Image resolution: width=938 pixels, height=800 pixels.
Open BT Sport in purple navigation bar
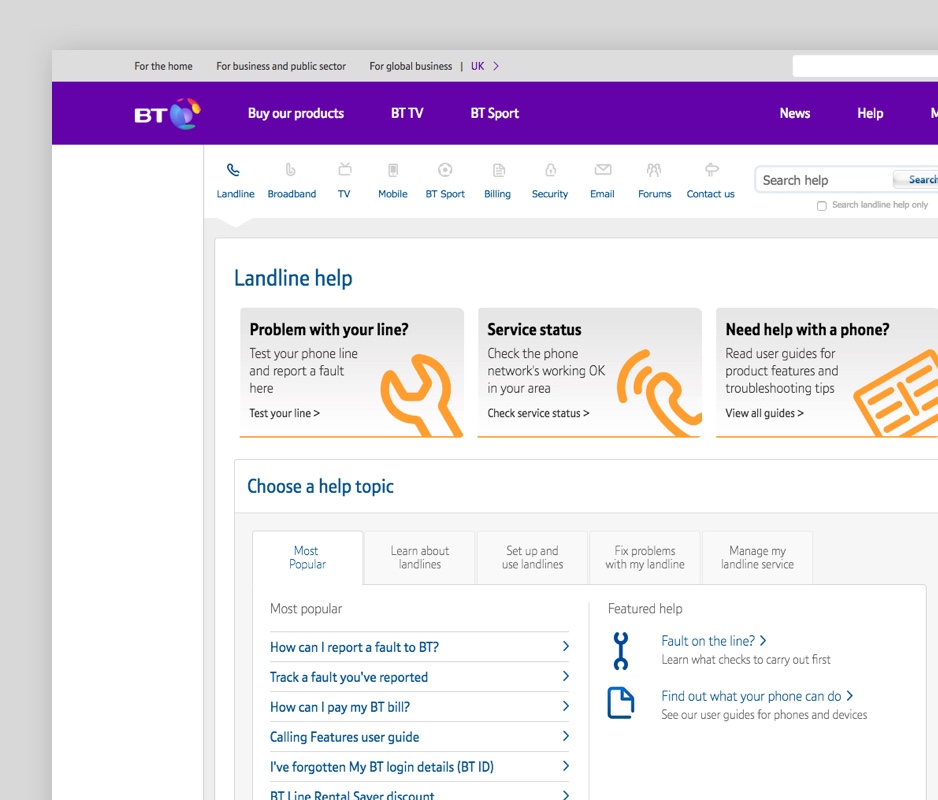tap(494, 114)
